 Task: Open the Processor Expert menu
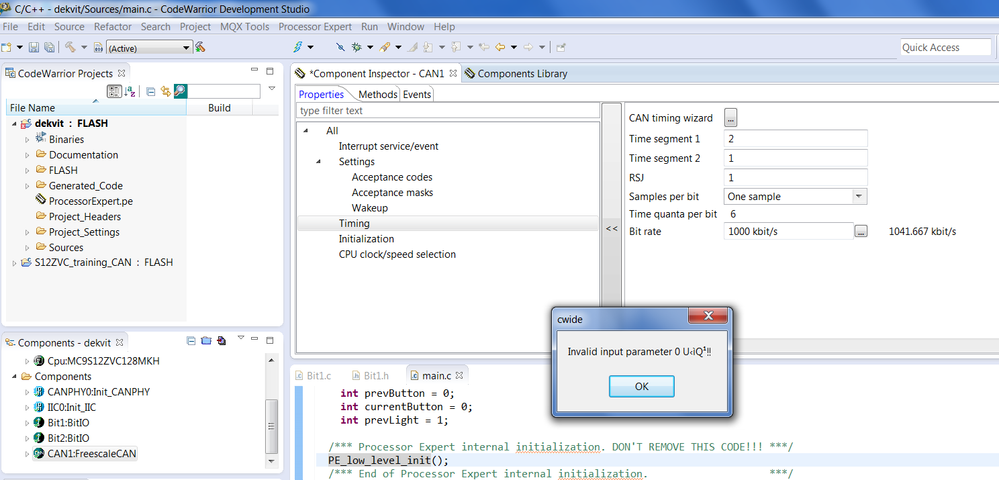pos(315,27)
